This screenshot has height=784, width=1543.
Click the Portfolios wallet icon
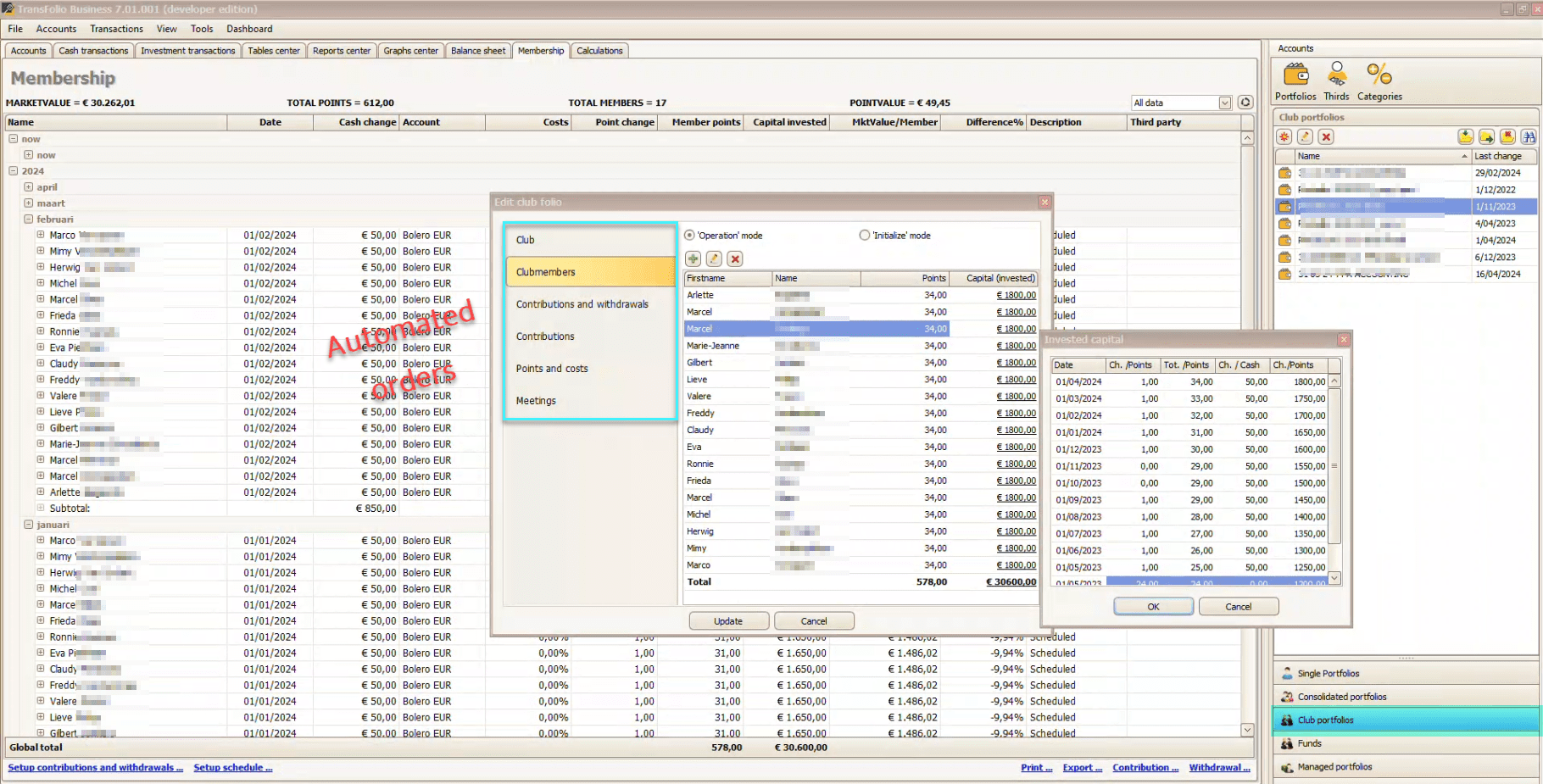(1295, 75)
